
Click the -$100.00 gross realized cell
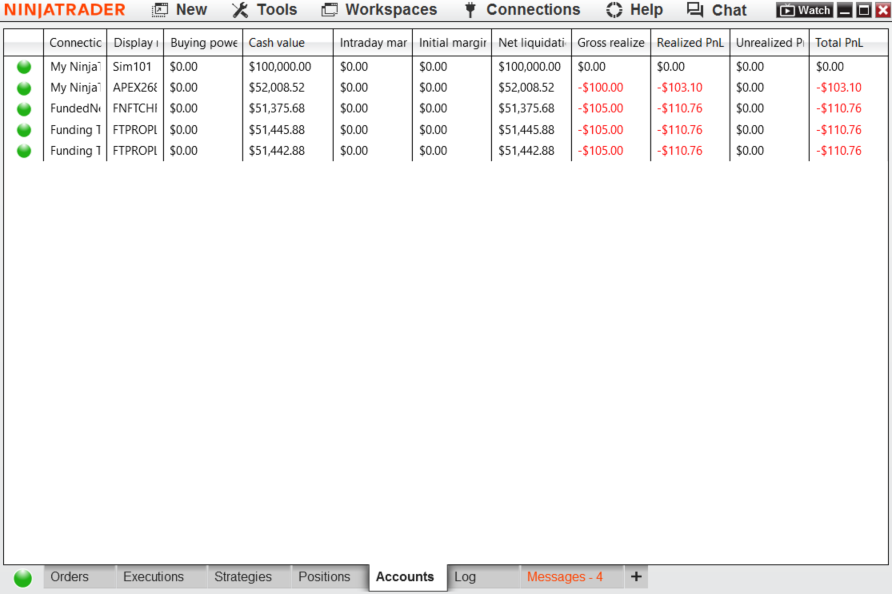point(611,88)
